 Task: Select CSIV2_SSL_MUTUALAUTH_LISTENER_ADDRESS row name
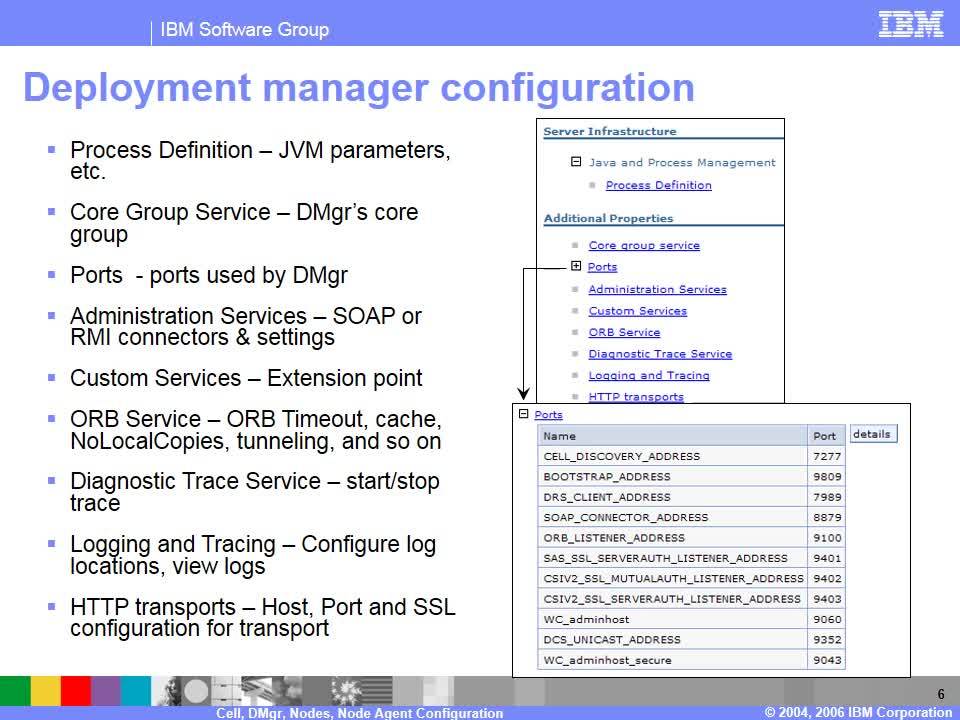[x=673, y=579]
